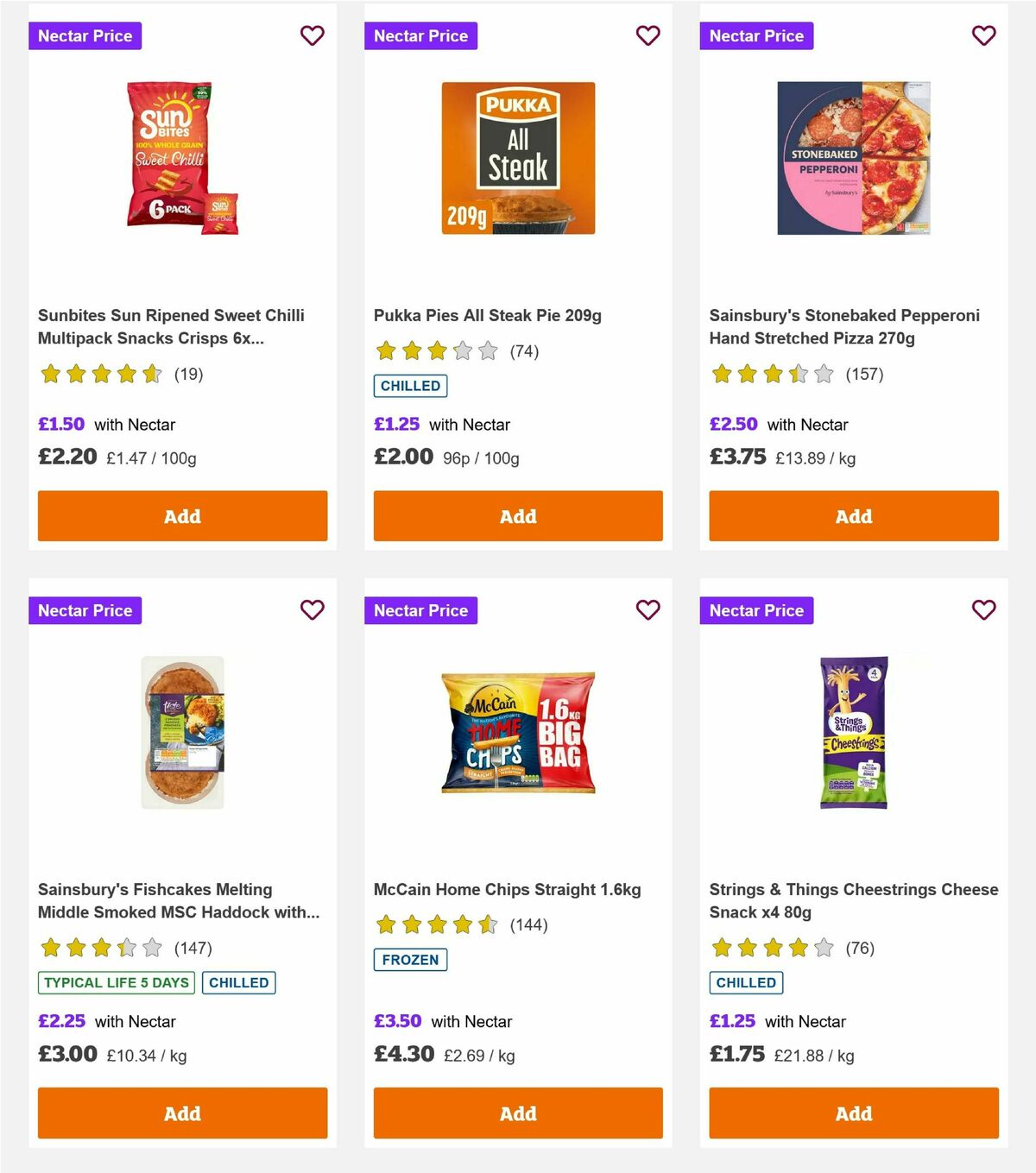Image resolution: width=1036 pixels, height=1173 pixels.
Task: Favourite the Sunbites Sweet Chilli crisps
Action: tap(312, 35)
